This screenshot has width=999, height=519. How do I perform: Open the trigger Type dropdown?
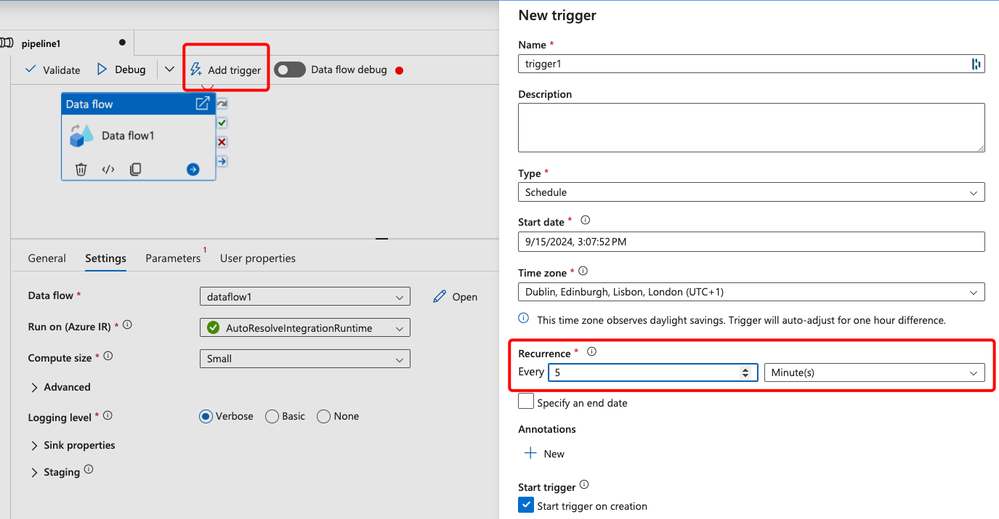coord(751,192)
